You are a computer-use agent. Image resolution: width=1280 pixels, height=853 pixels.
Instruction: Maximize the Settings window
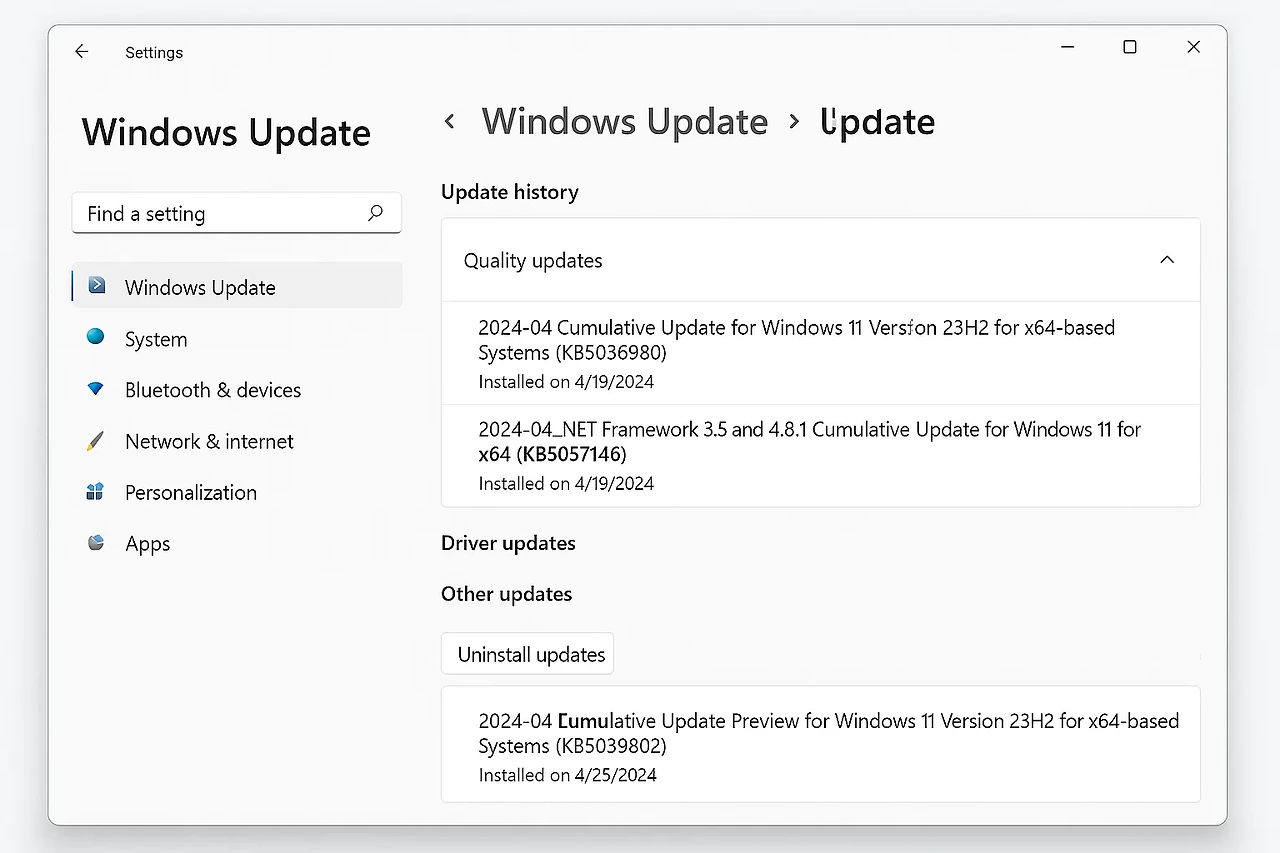[x=1130, y=47]
